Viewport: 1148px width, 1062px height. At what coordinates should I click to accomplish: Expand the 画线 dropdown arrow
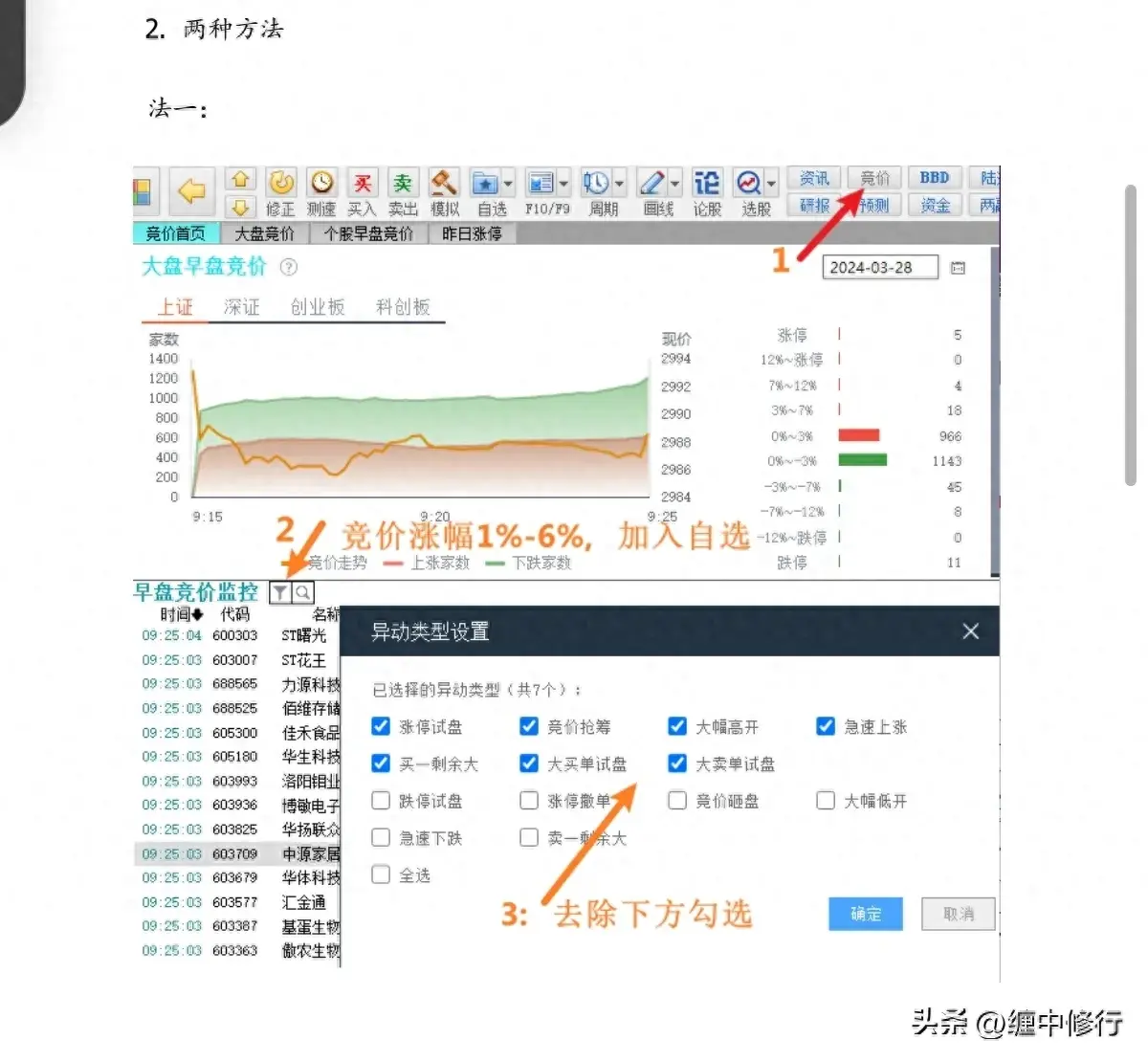point(674,183)
